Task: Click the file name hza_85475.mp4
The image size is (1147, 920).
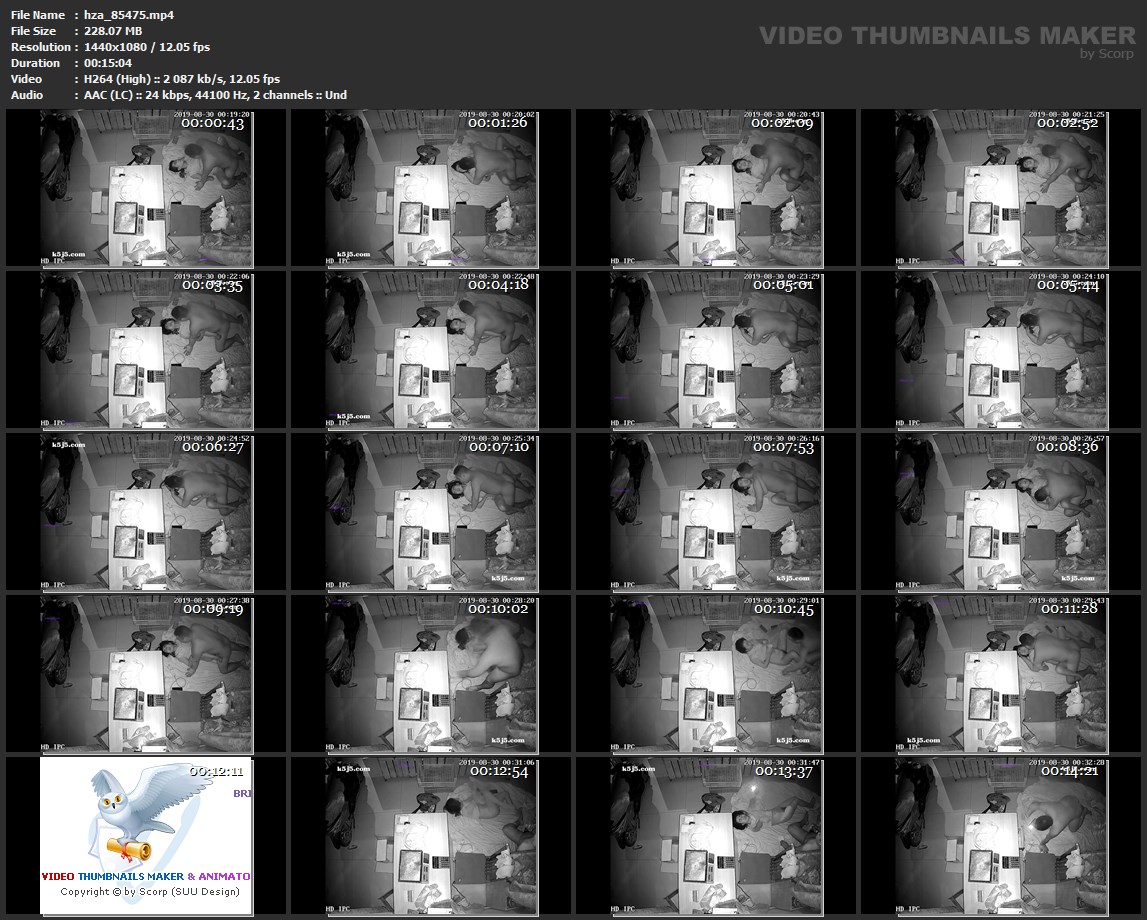Action: (129, 15)
